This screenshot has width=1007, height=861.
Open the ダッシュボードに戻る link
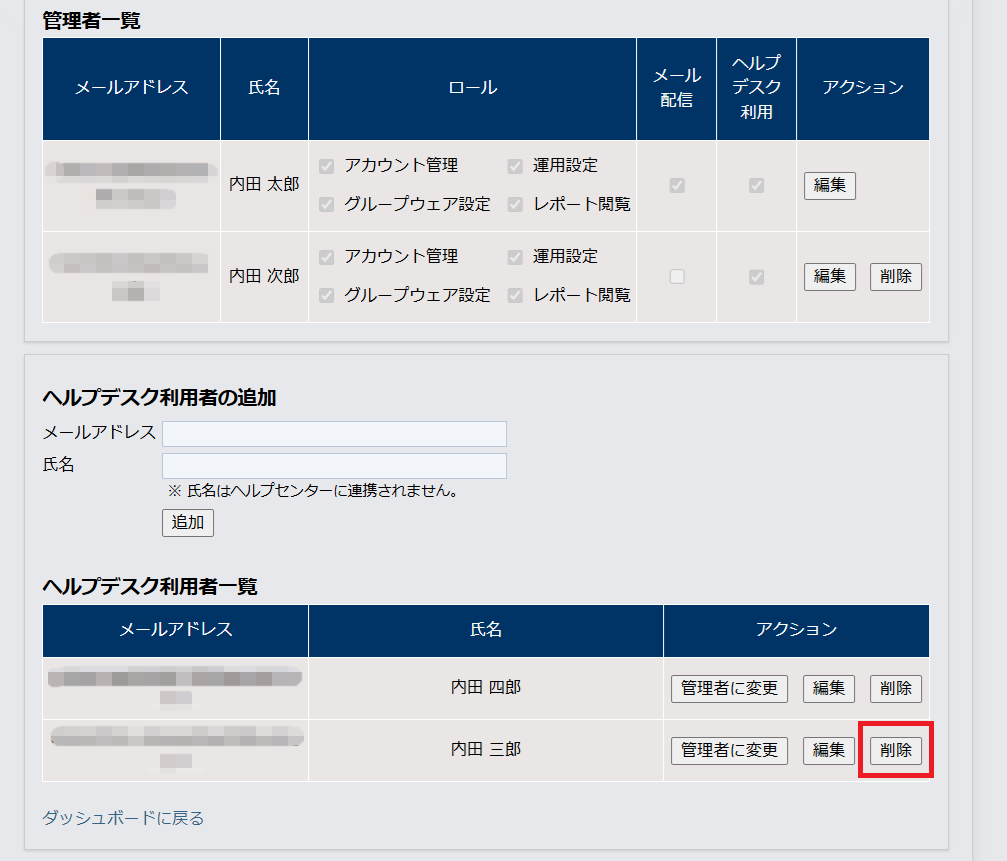pos(123,818)
